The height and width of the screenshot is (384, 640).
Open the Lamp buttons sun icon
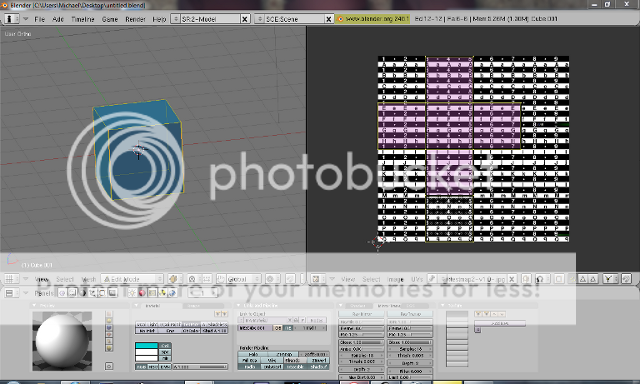coord(132,293)
